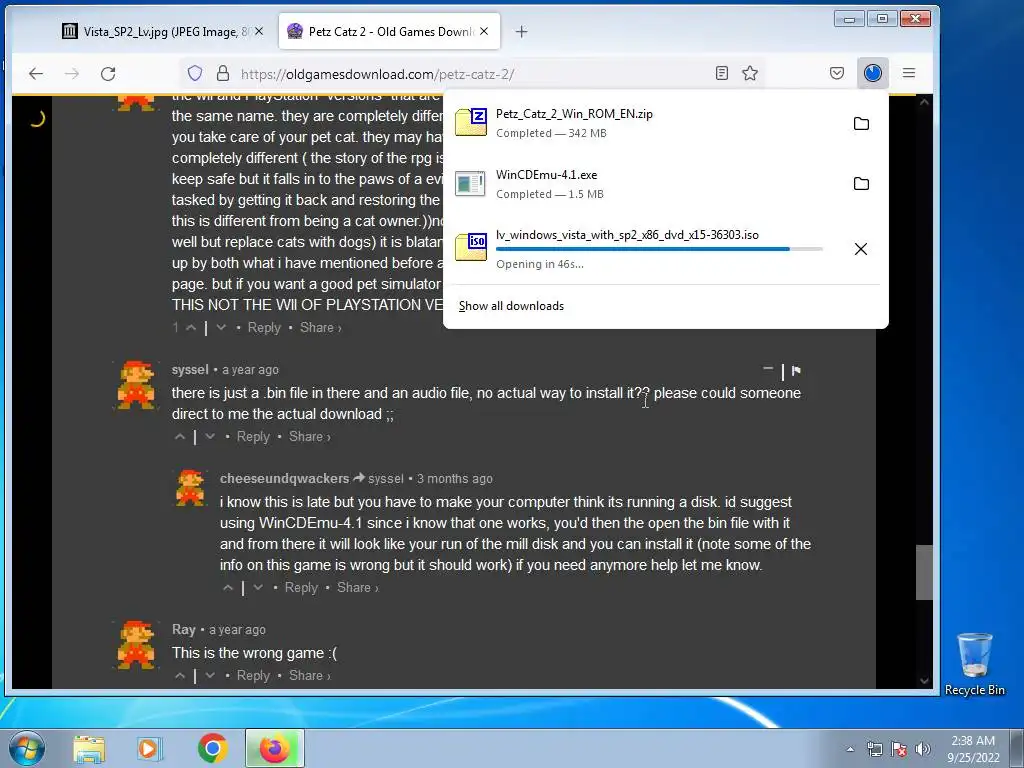Image resolution: width=1024 pixels, height=768 pixels.
Task: Close the Vista_SP2_Lv.jpg tab
Action: point(259,31)
